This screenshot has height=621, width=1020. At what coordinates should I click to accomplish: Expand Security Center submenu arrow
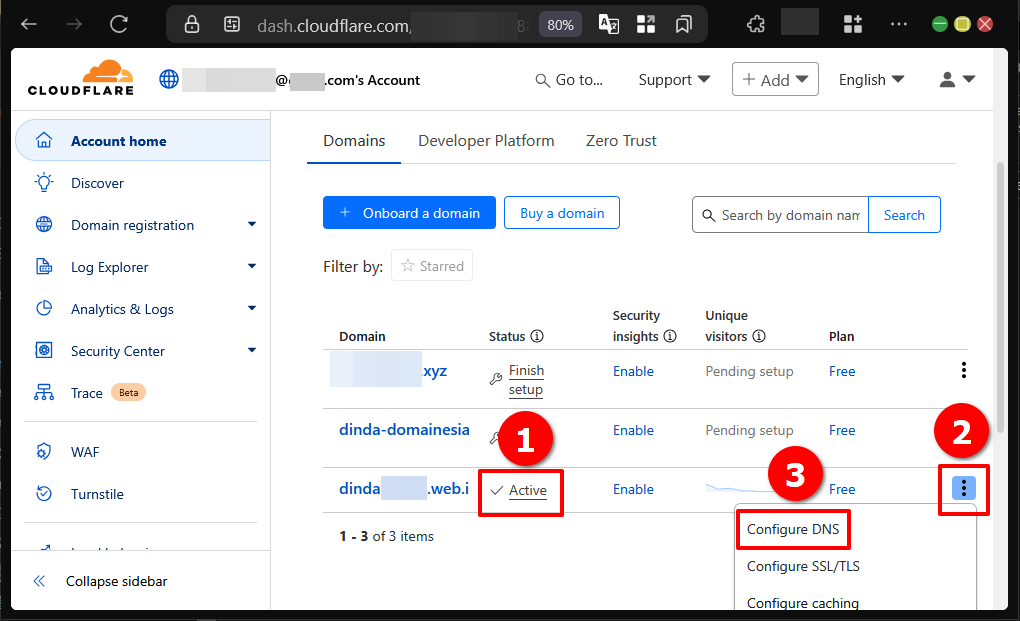click(252, 350)
